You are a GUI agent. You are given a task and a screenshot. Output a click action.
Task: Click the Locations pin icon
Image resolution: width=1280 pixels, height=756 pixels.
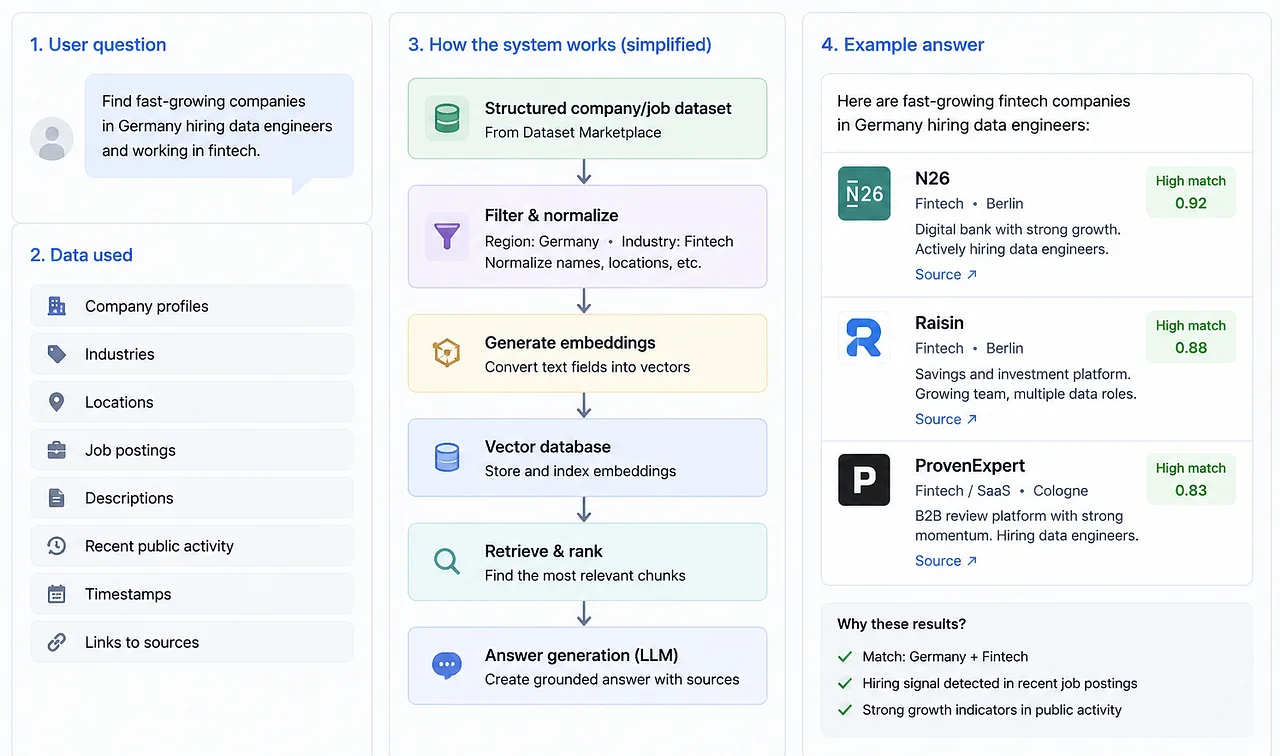pyautogui.click(x=57, y=402)
